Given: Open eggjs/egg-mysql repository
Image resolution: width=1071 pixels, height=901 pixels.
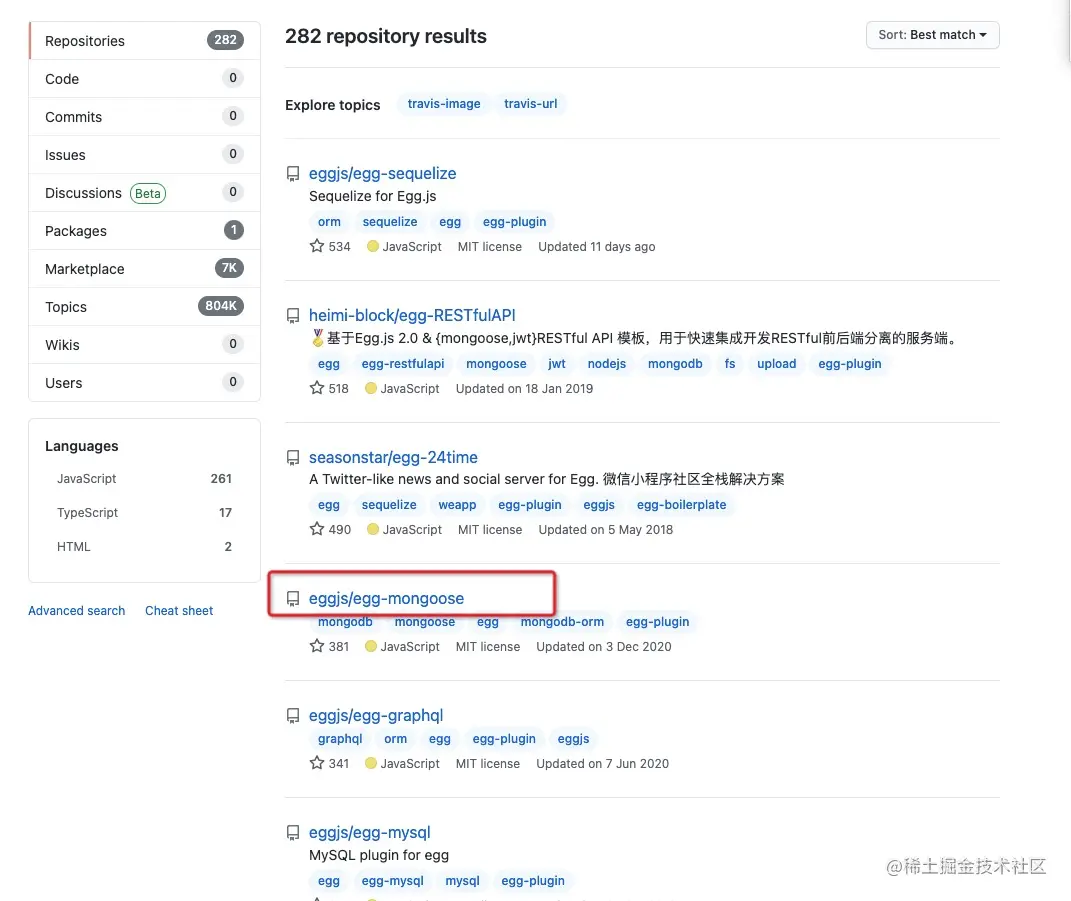Looking at the screenshot, I should [x=370, y=833].
